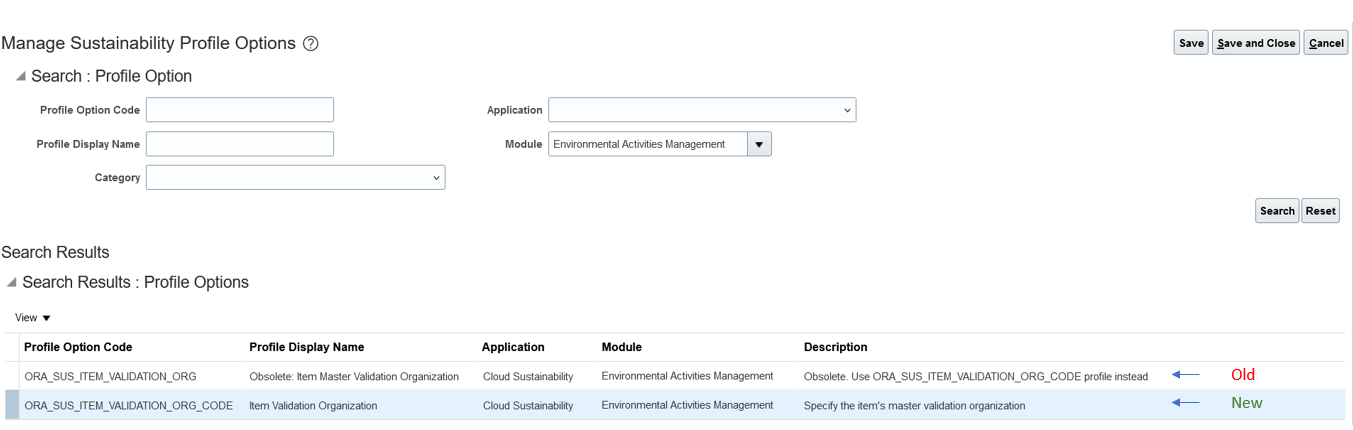Image resolution: width=1353 pixels, height=430 pixels.
Task: Click the Save button
Action: coord(1191,43)
